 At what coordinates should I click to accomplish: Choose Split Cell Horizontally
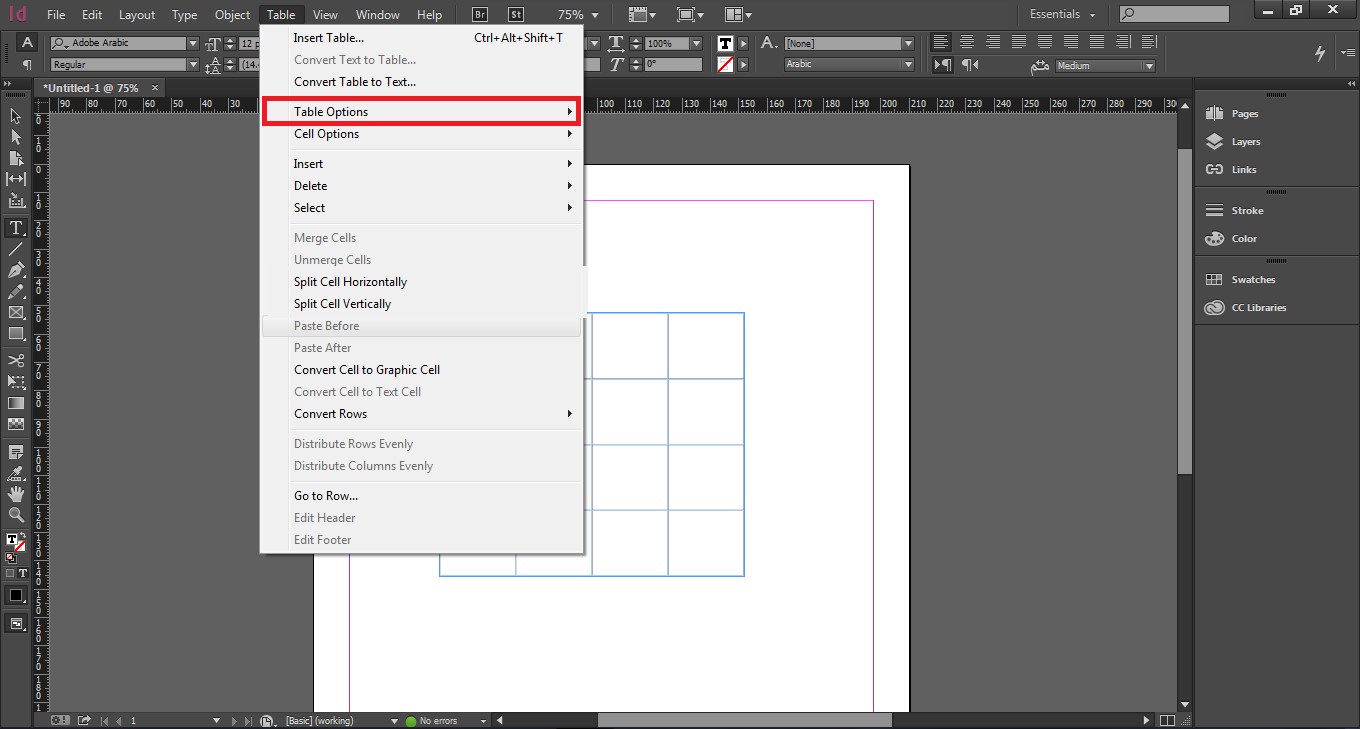pyautogui.click(x=422, y=282)
